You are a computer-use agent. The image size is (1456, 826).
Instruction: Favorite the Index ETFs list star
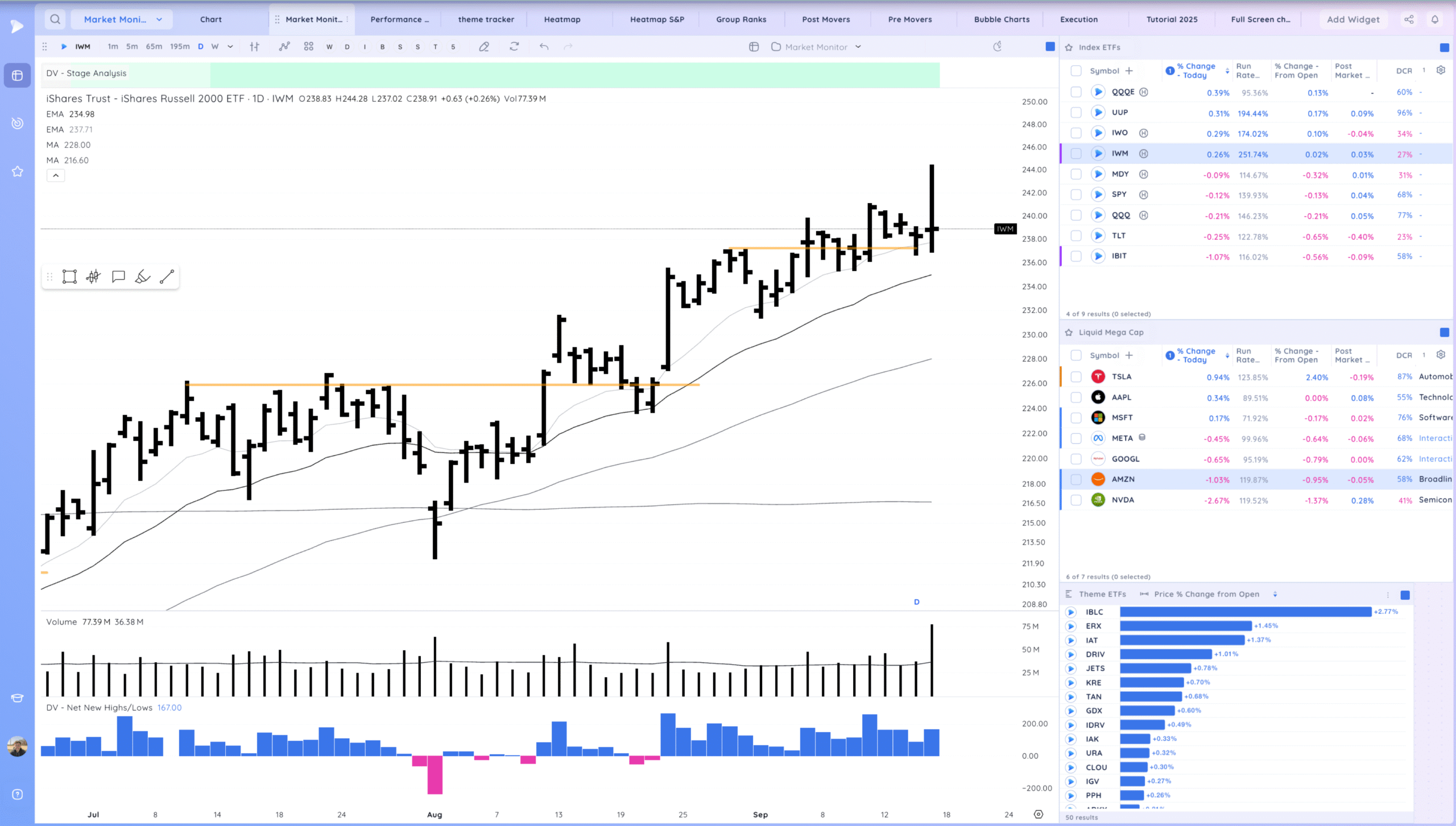(x=1069, y=47)
